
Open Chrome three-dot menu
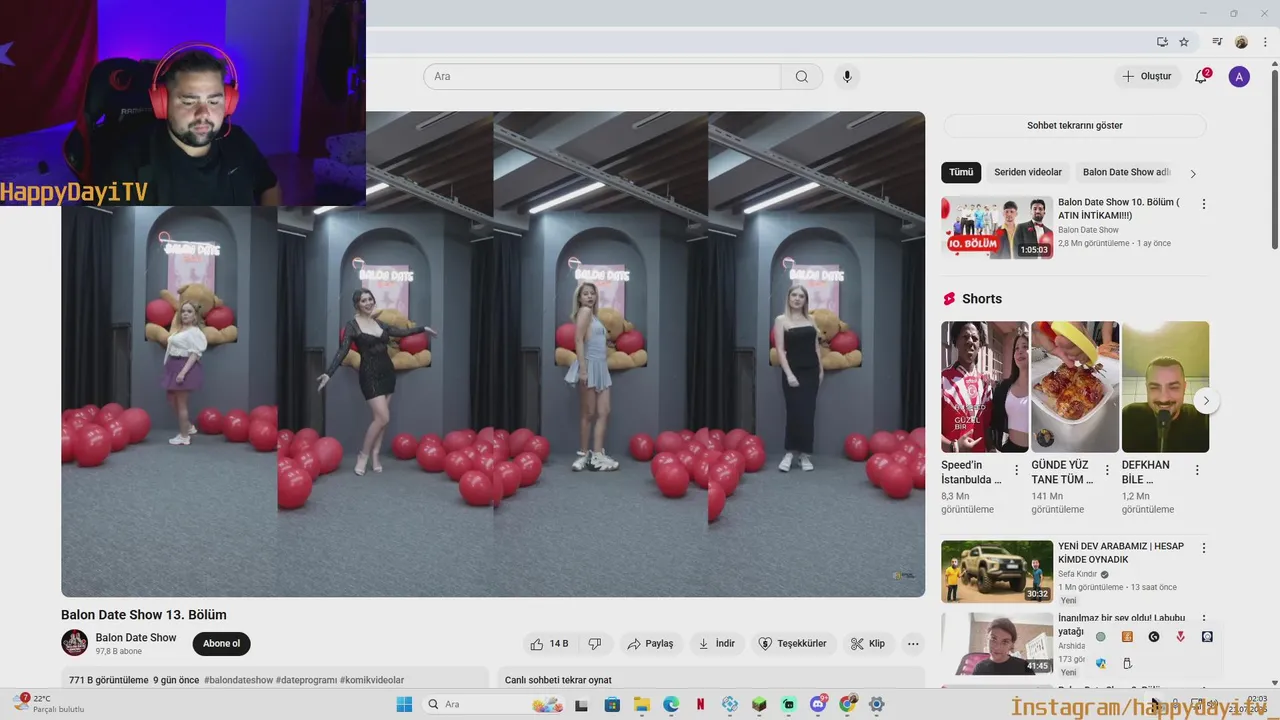tap(1265, 42)
